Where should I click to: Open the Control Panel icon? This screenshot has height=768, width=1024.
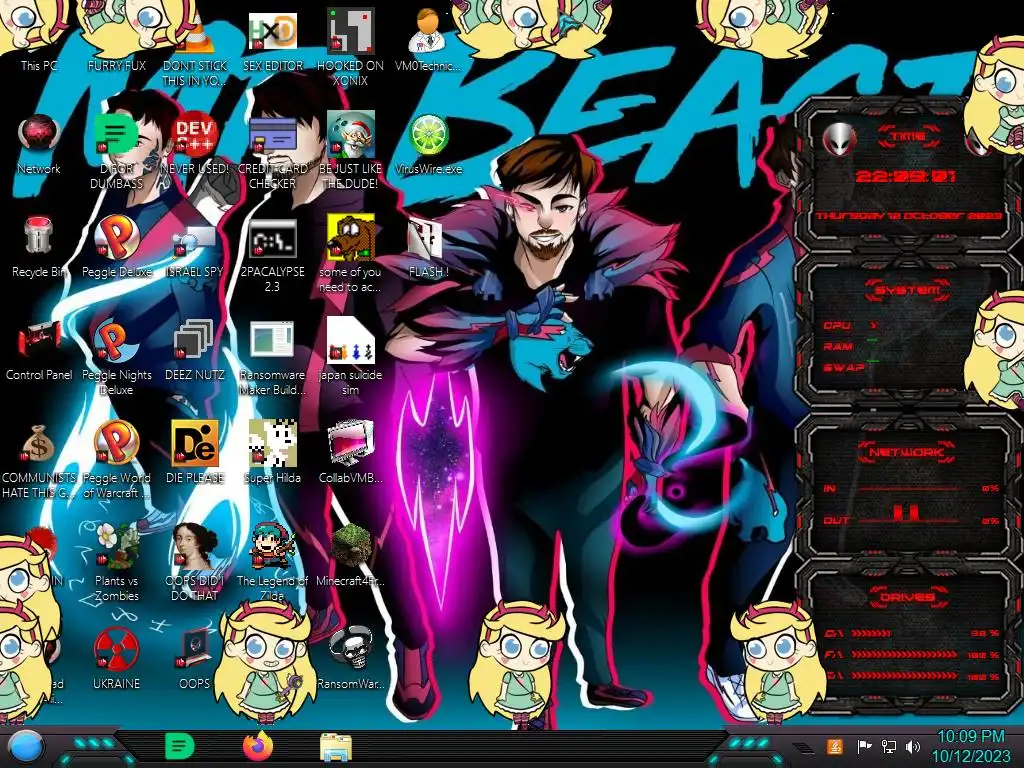click(x=39, y=350)
